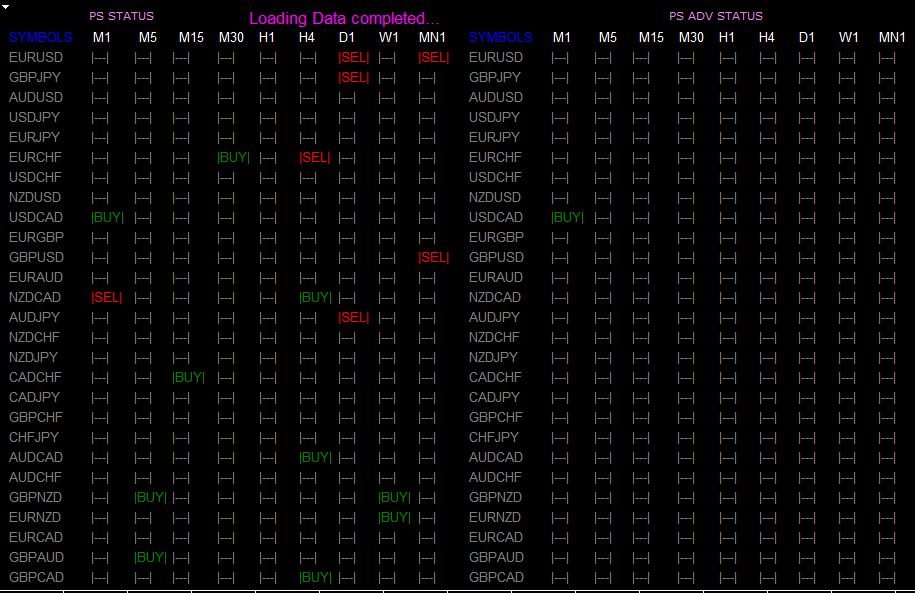Image resolution: width=915 pixels, height=593 pixels.
Task: Click USDCAD M1 BUY in PS ADV STATUS
Action: point(567,218)
